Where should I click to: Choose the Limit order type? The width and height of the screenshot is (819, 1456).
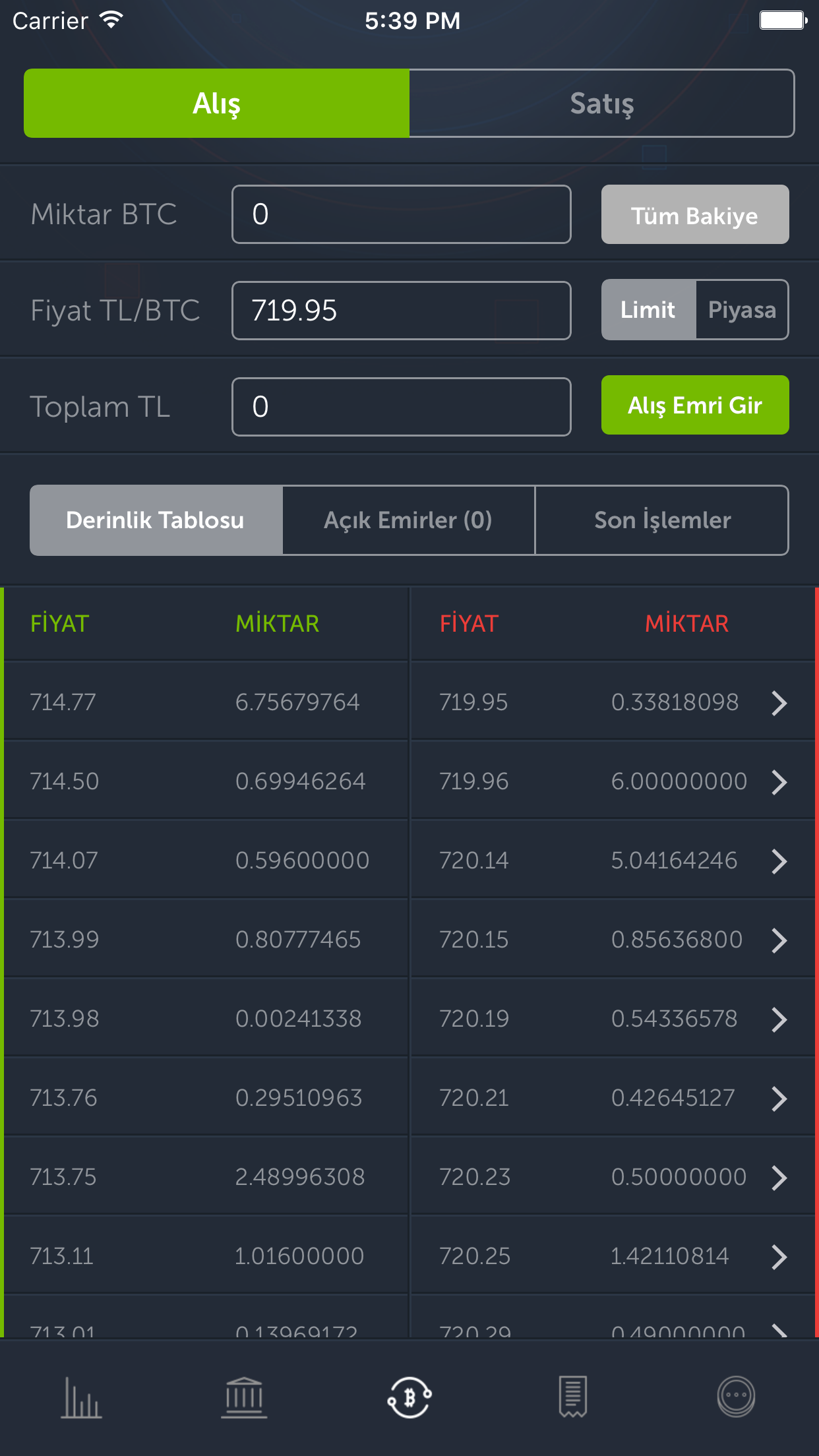pos(648,310)
